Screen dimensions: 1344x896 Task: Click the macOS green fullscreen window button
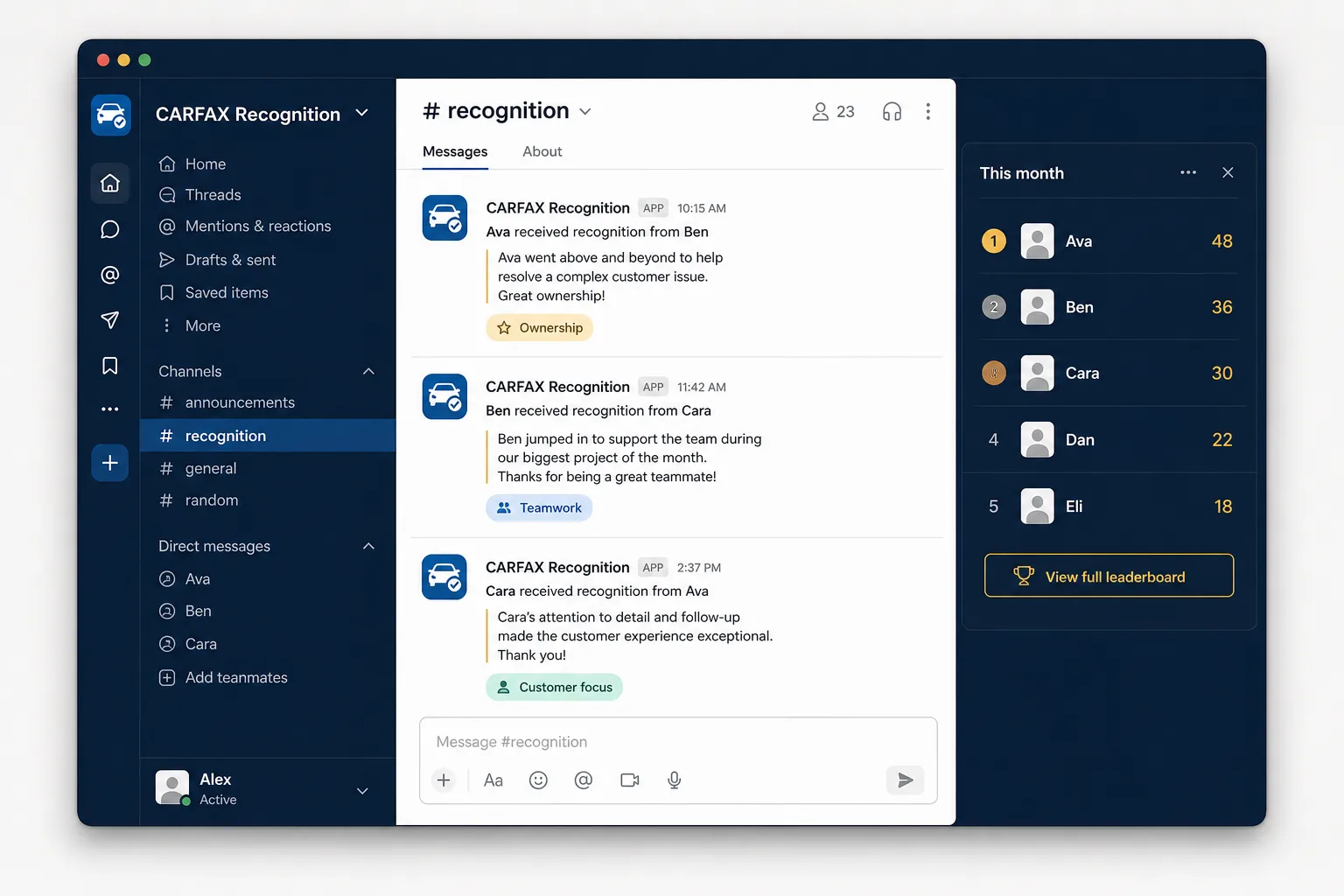pyautogui.click(x=144, y=59)
